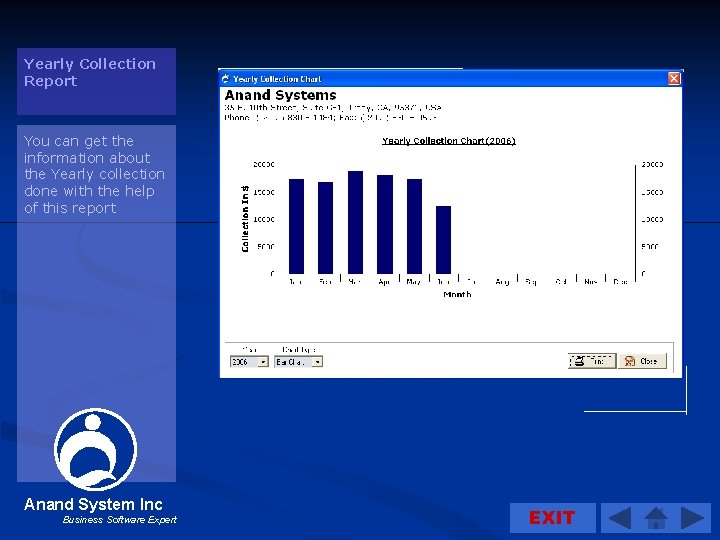This screenshot has width=720, height=540.
Task: Click the March bar in chart
Action: click(x=355, y=222)
